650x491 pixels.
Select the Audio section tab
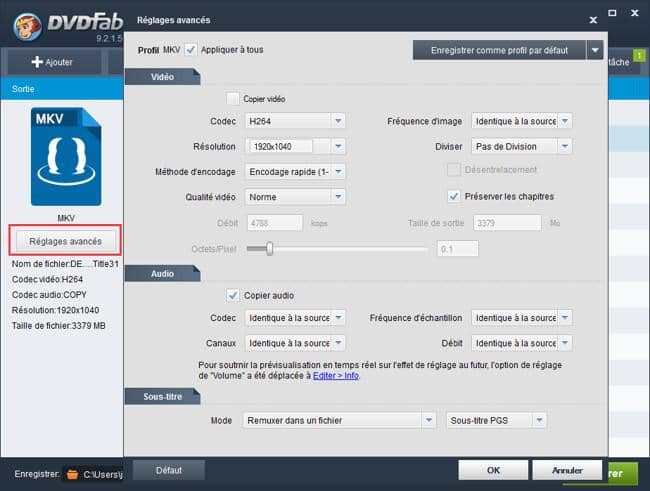pos(162,274)
